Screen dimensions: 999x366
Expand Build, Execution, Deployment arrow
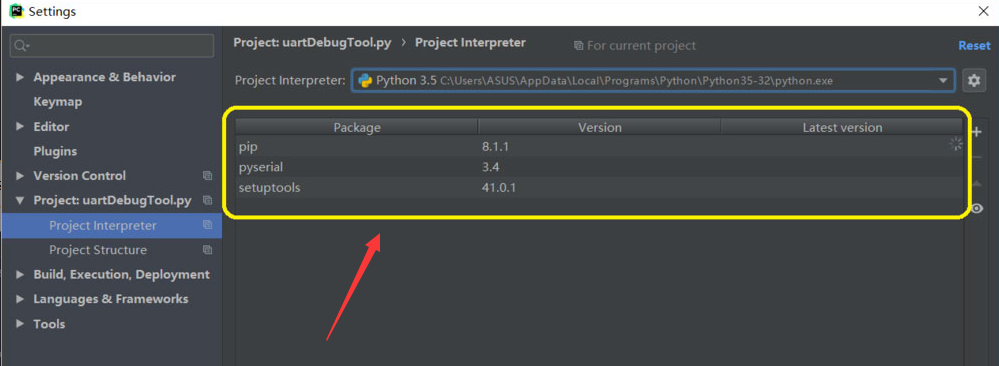coord(20,275)
